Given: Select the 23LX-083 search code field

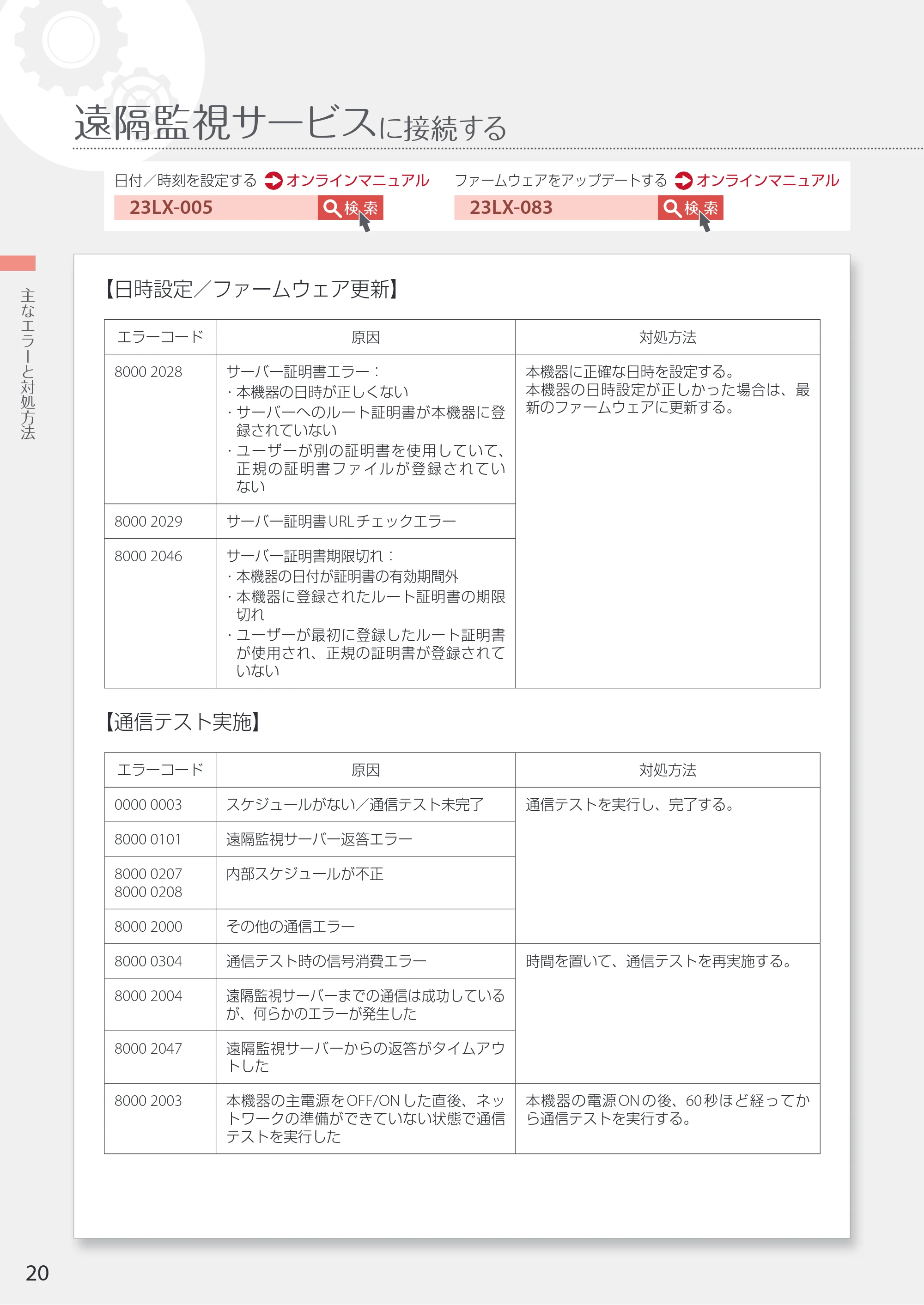Looking at the screenshot, I should (556, 207).
